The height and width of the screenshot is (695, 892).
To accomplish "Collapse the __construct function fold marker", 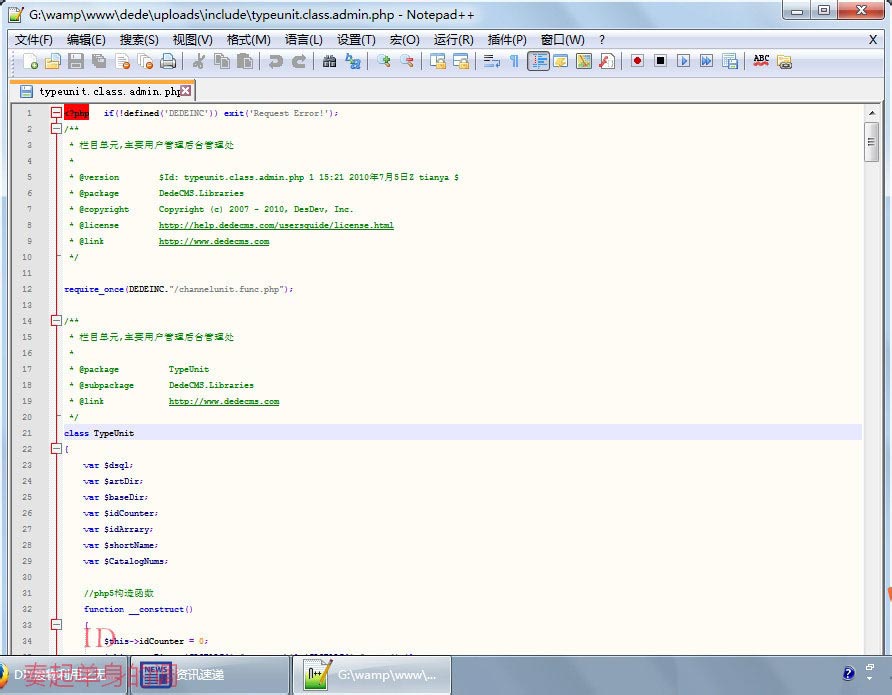I will click(x=56, y=625).
